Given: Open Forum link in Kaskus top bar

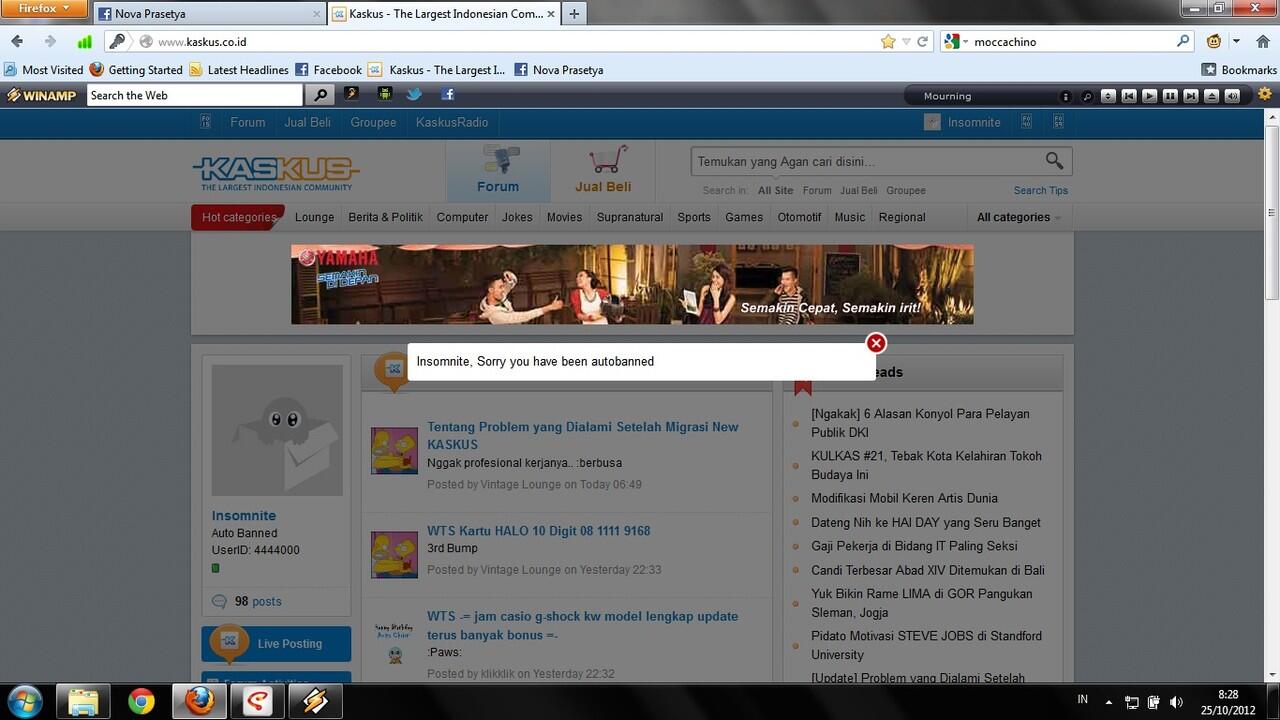Looking at the screenshot, I should [x=248, y=122].
